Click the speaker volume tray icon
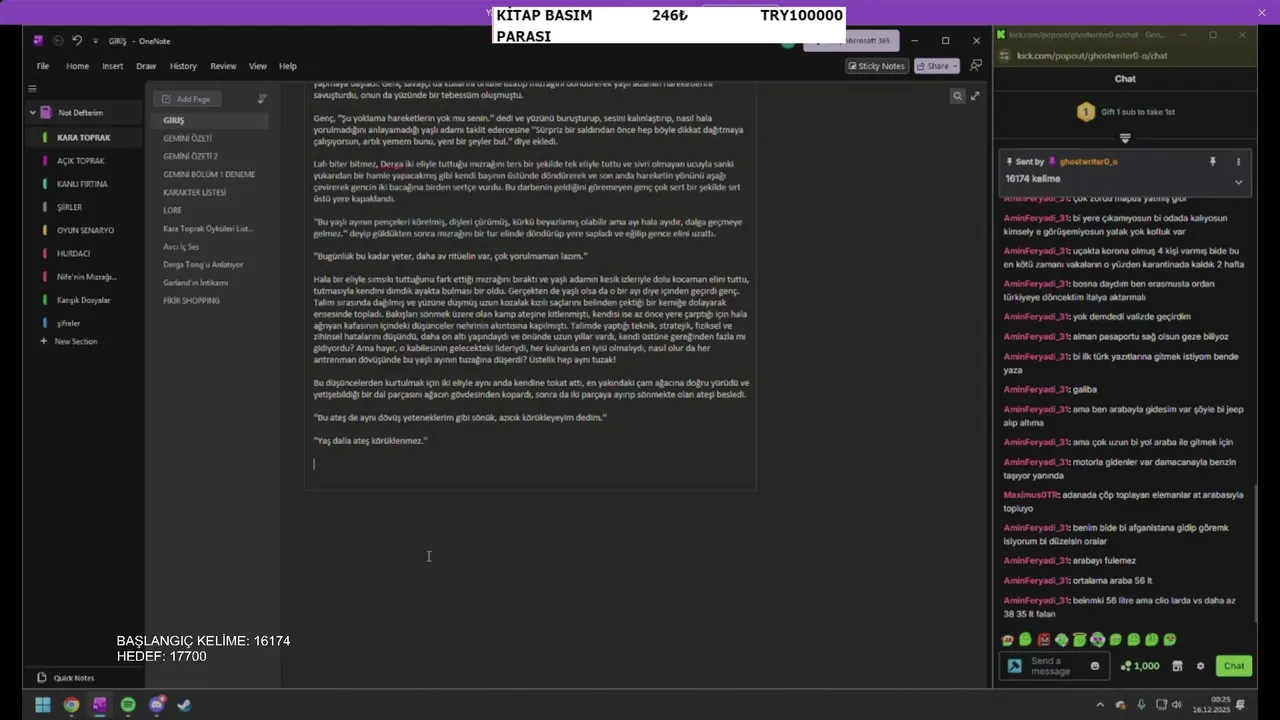1280x720 pixels. [1177, 705]
